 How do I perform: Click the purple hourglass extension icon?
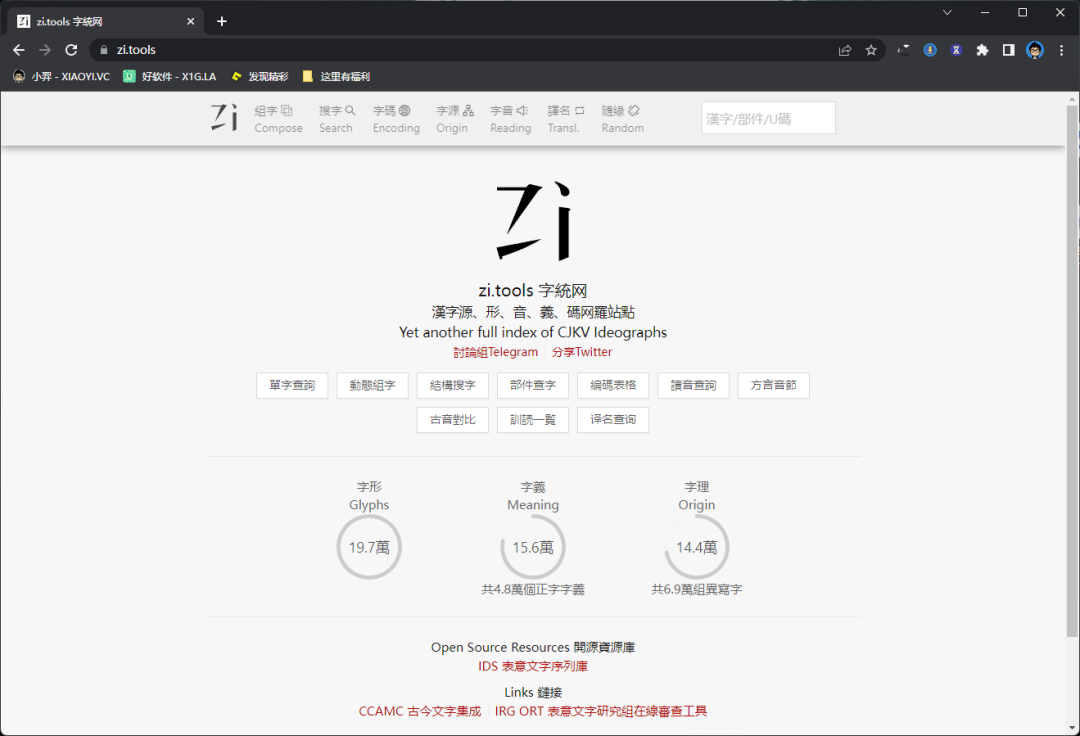[956, 50]
